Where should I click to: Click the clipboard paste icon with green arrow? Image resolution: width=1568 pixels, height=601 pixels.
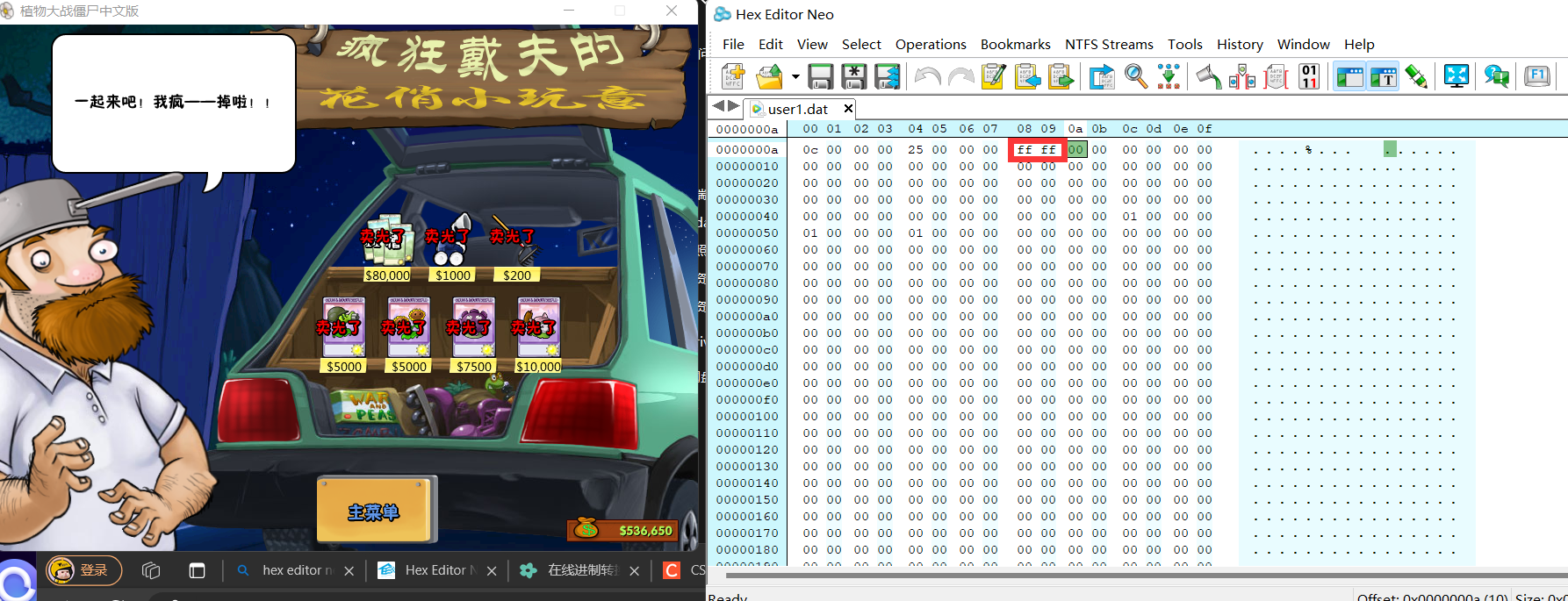[1061, 77]
